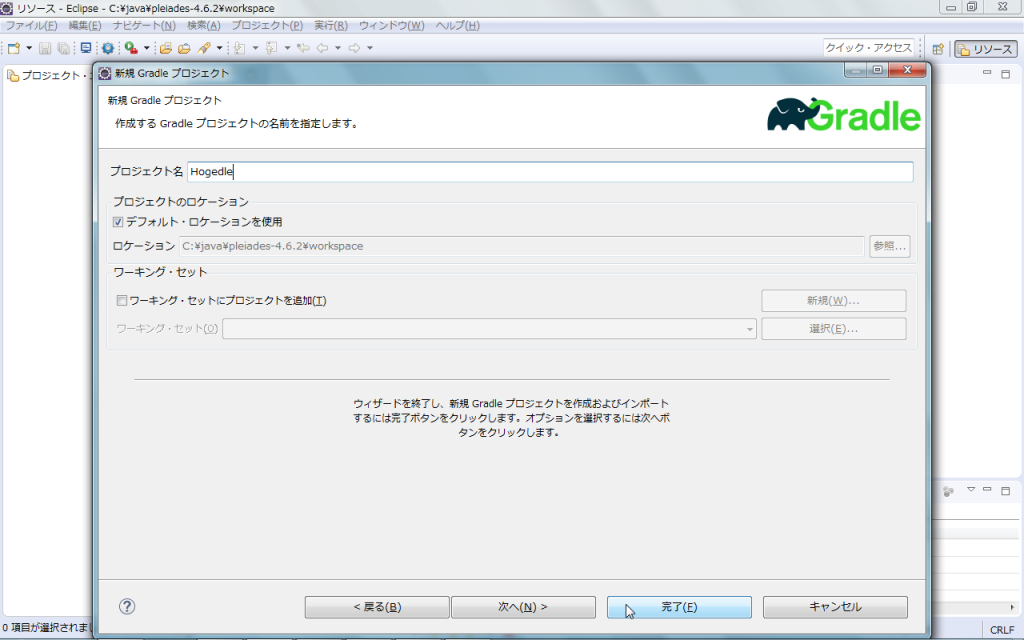Click the 次へ(N) > button
The image size is (1024, 640).
pyautogui.click(x=523, y=607)
